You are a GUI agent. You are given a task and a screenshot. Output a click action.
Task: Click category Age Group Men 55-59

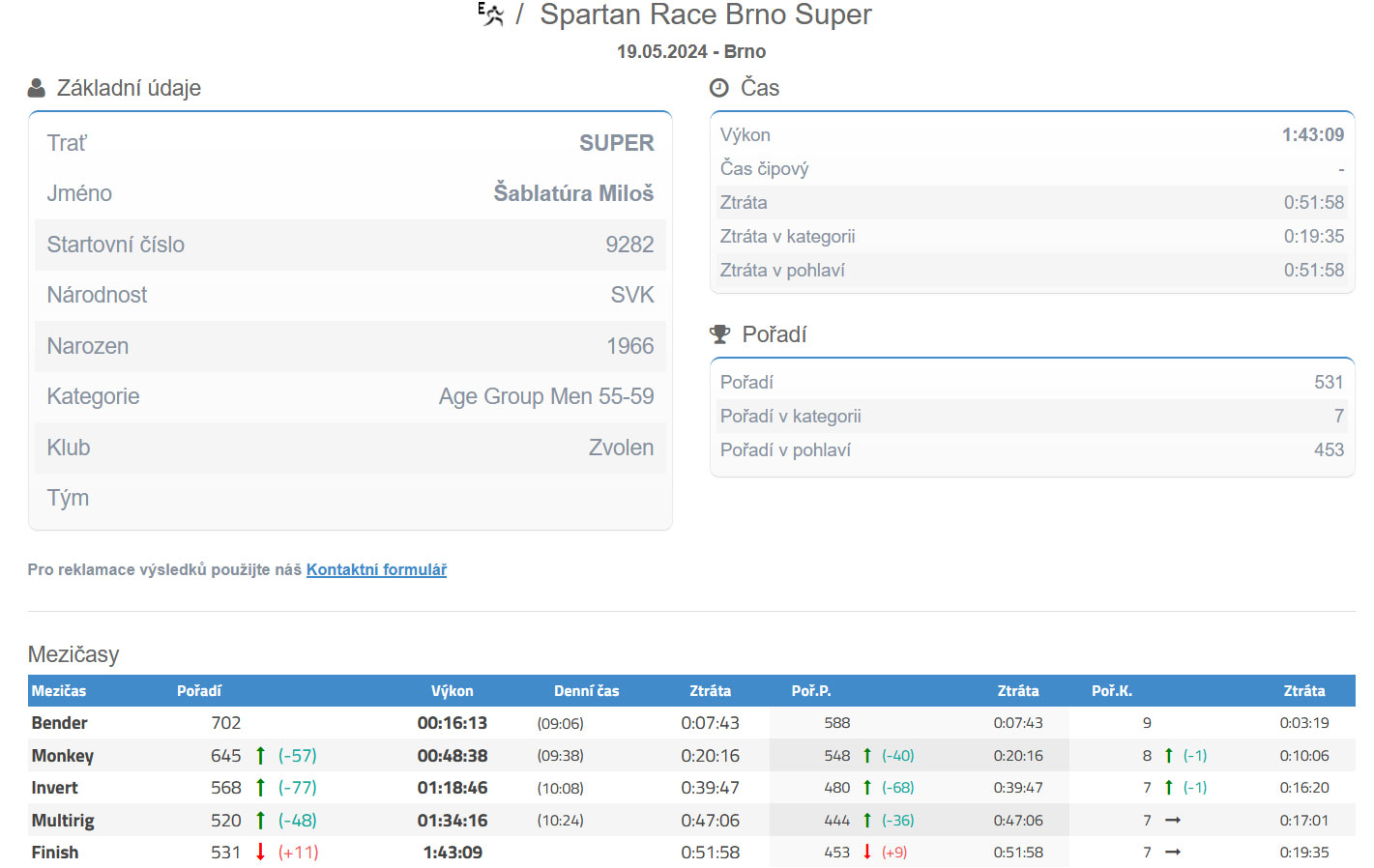pyautogui.click(x=546, y=396)
